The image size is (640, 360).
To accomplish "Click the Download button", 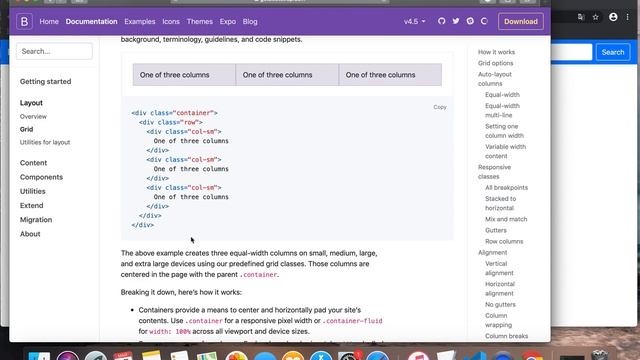I will click(x=520, y=21).
